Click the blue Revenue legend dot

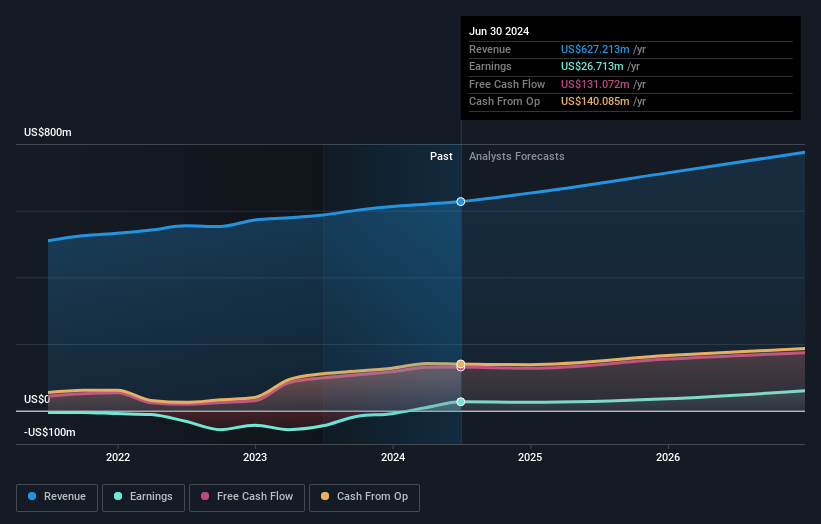click(x=32, y=496)
